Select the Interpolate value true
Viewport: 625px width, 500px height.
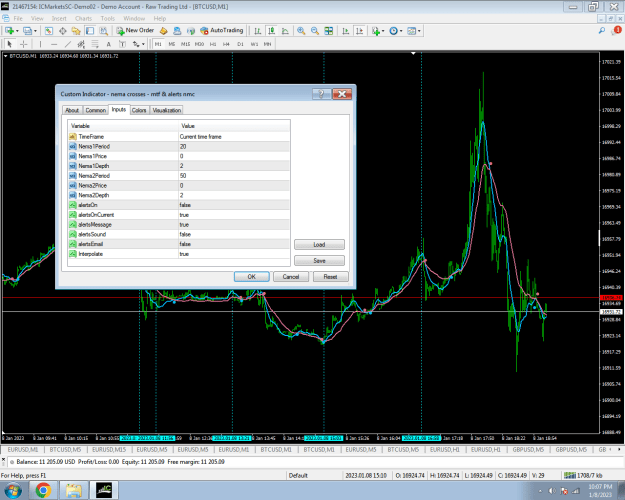pos(234,254)
